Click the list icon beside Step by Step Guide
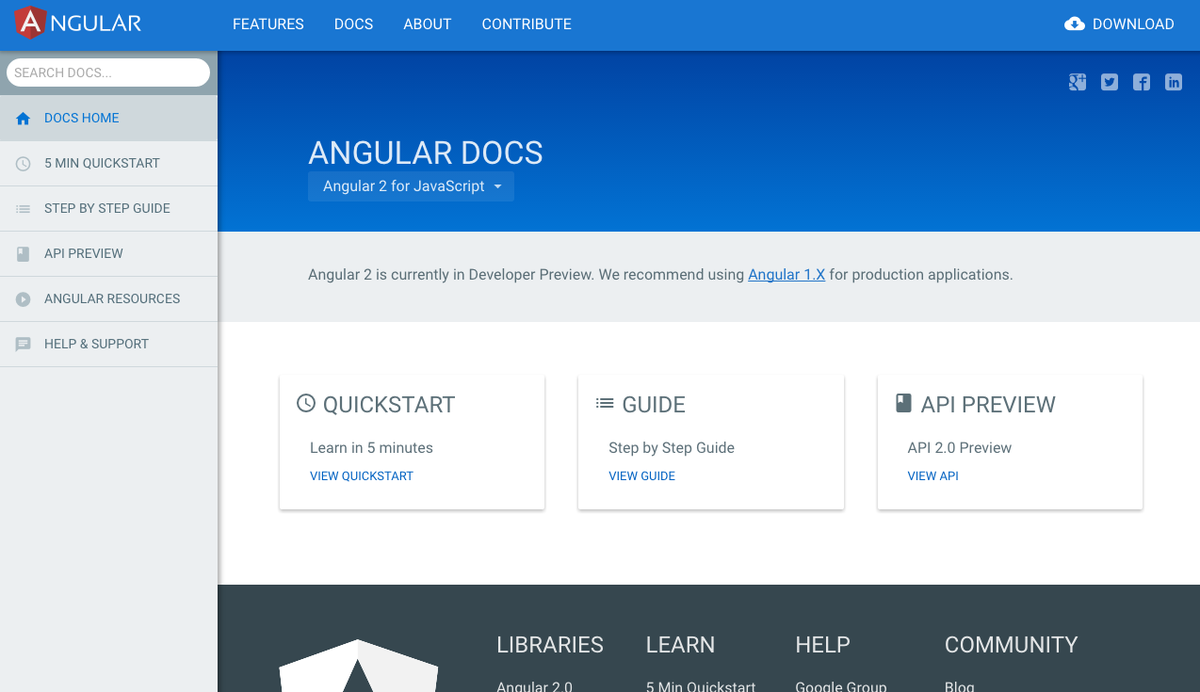The height and width of the screenshot is (692, 1200). (23, 208)
